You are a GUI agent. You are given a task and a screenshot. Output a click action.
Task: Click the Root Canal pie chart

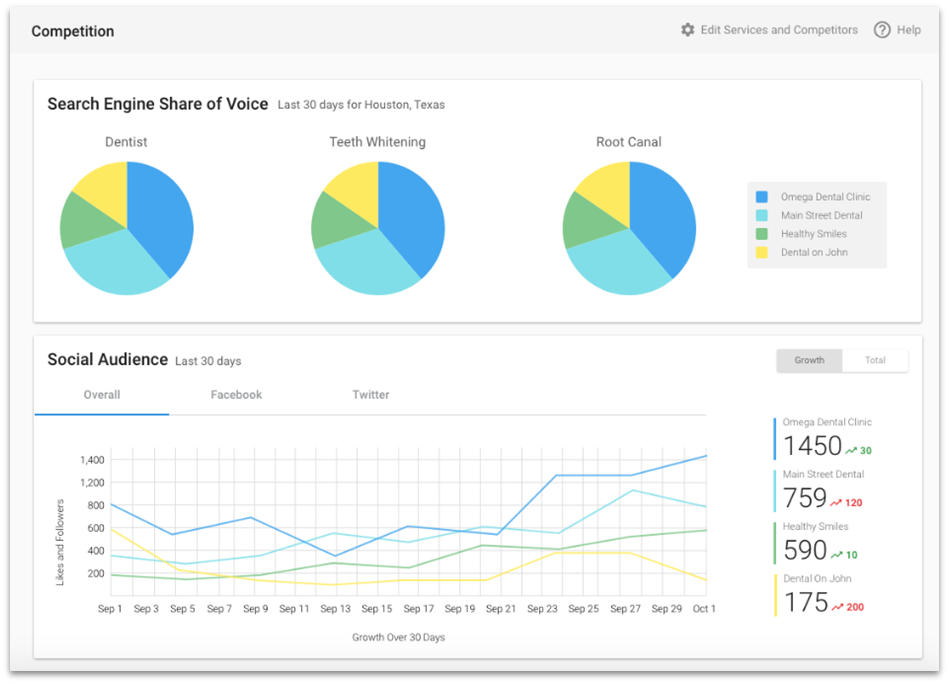(629, 228)
